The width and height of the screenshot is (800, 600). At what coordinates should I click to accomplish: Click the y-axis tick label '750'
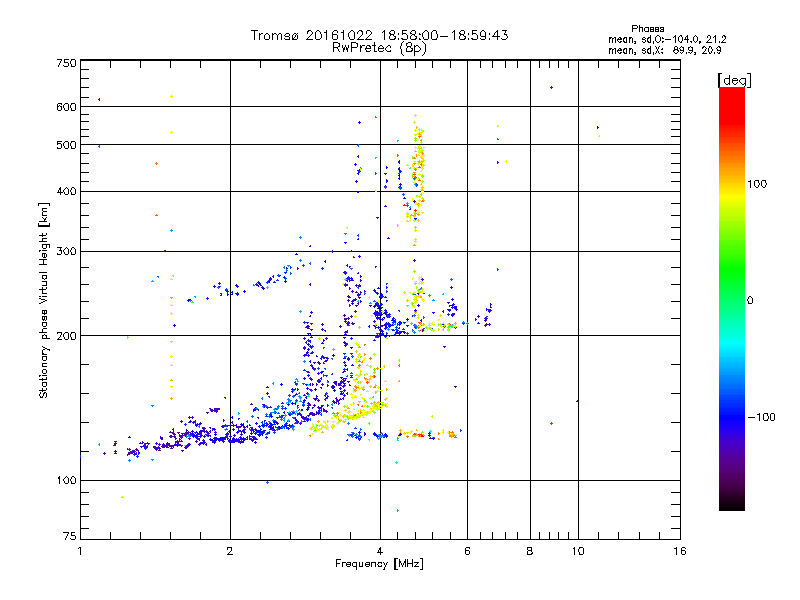[x=67, y=63]
